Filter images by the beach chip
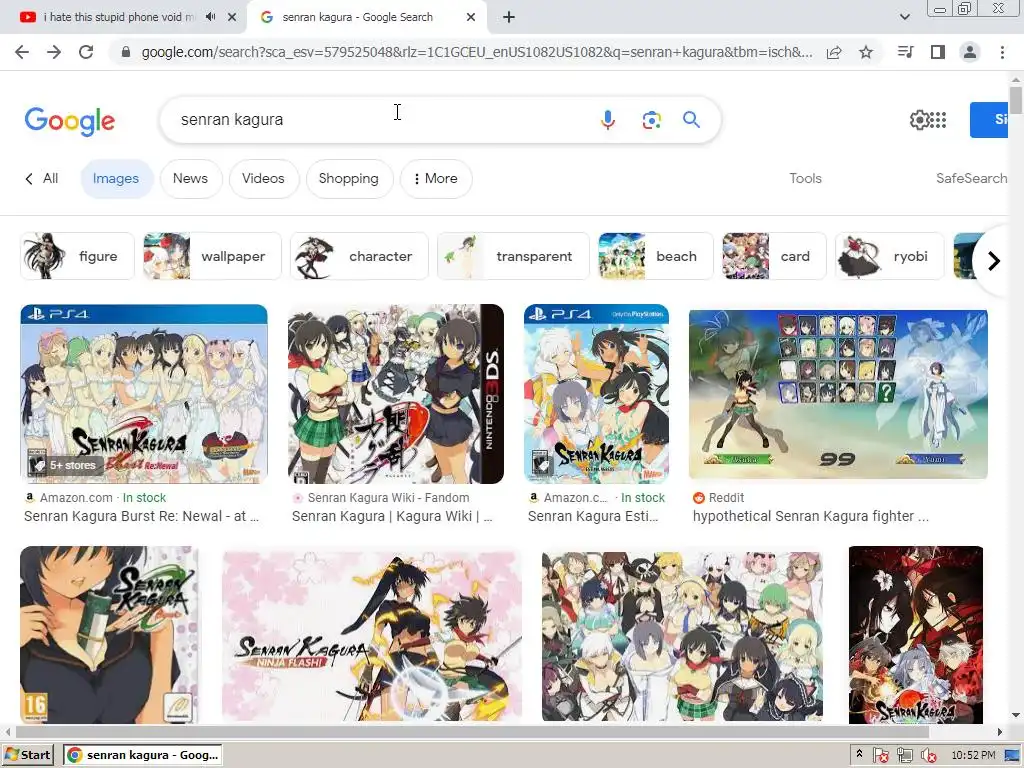This screenshot has height=768, width=1024. pyautogui.click(x=656, y=256)
